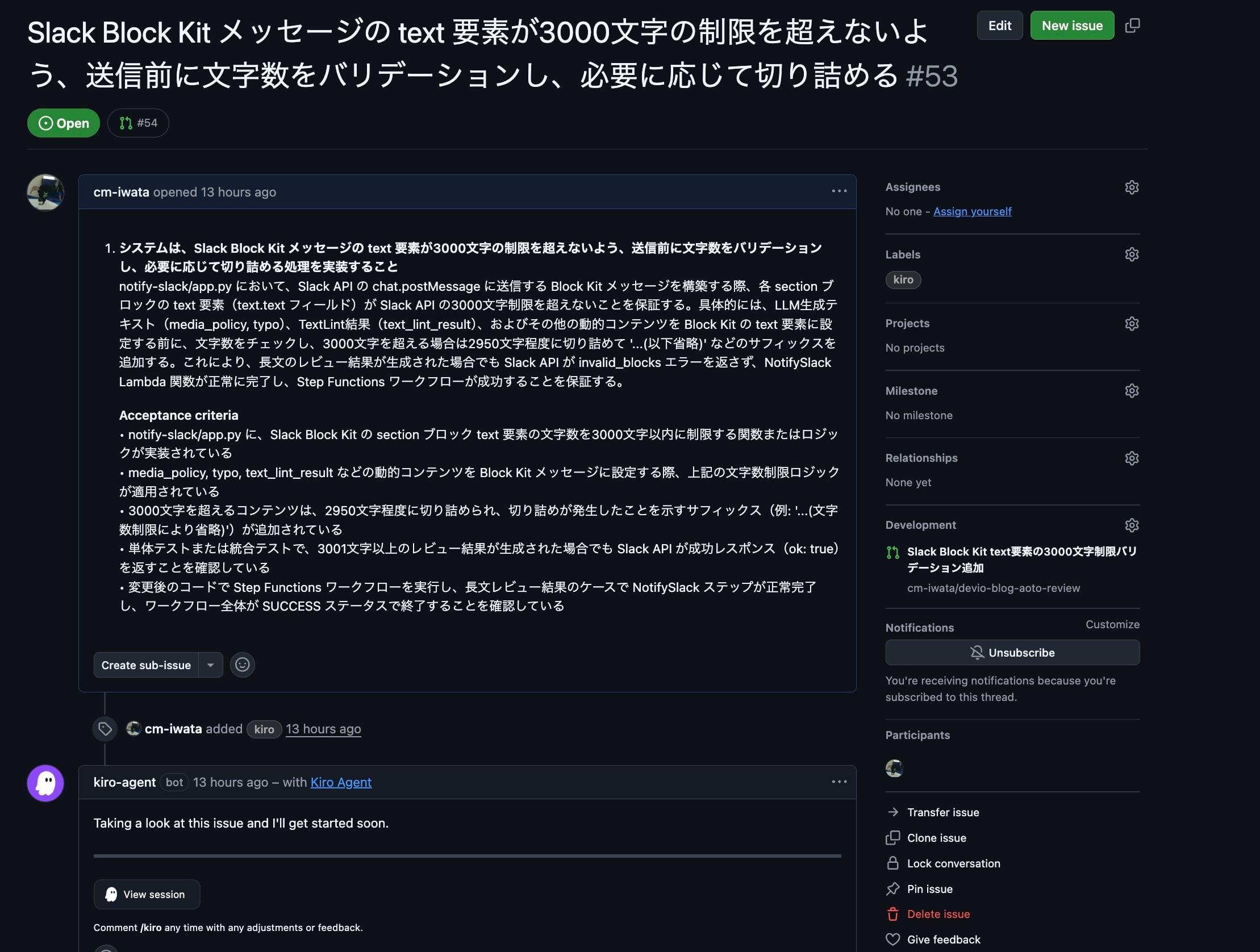Open Development settings gear
The width and height of the screenshot is (1260, 952).
[x=1131, y=525]
